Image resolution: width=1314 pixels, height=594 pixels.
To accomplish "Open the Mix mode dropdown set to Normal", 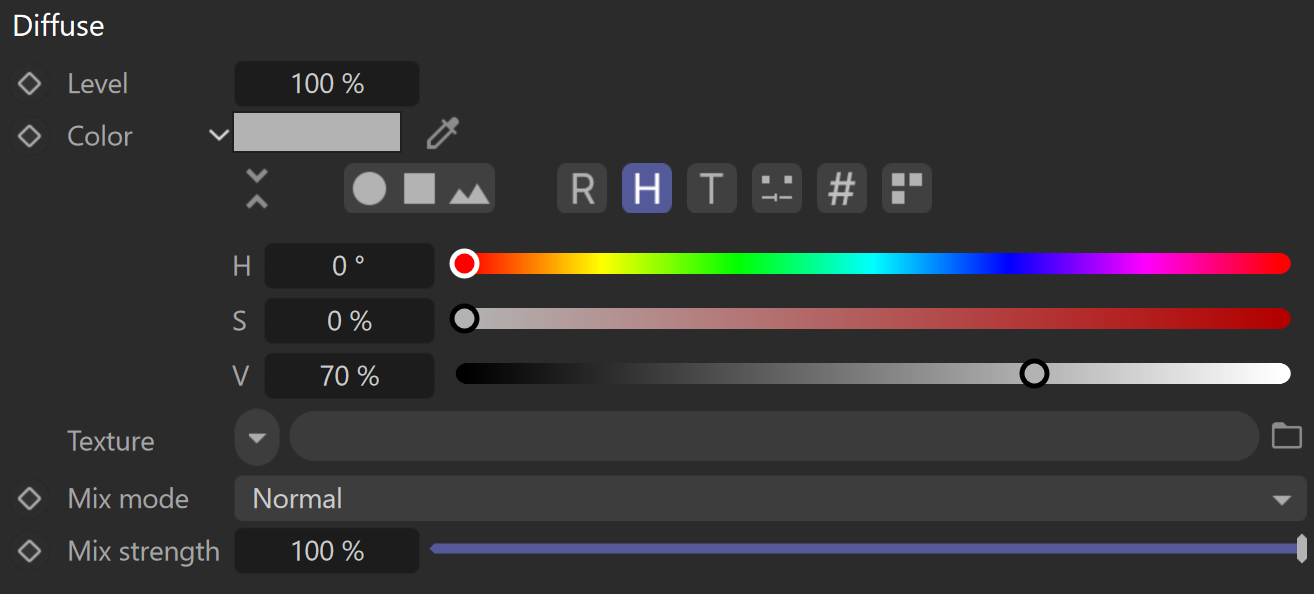I will pyautogui.click(x=770, y=498).
